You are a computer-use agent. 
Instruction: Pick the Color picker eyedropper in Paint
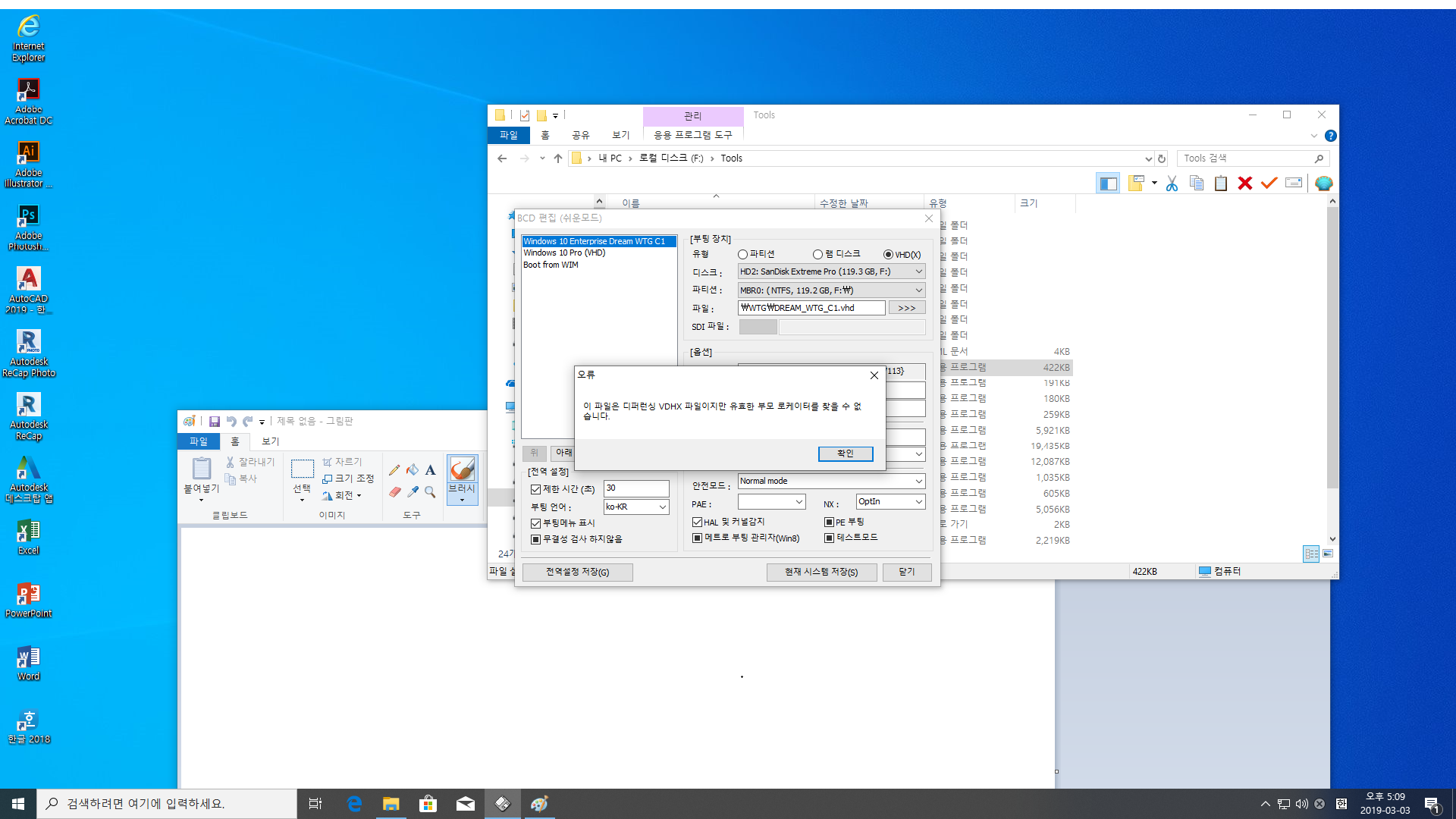click(x=413, y=492)
